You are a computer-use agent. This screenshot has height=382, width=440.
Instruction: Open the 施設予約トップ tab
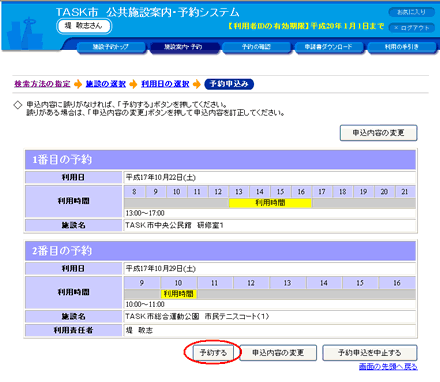(x=111, y=47)
